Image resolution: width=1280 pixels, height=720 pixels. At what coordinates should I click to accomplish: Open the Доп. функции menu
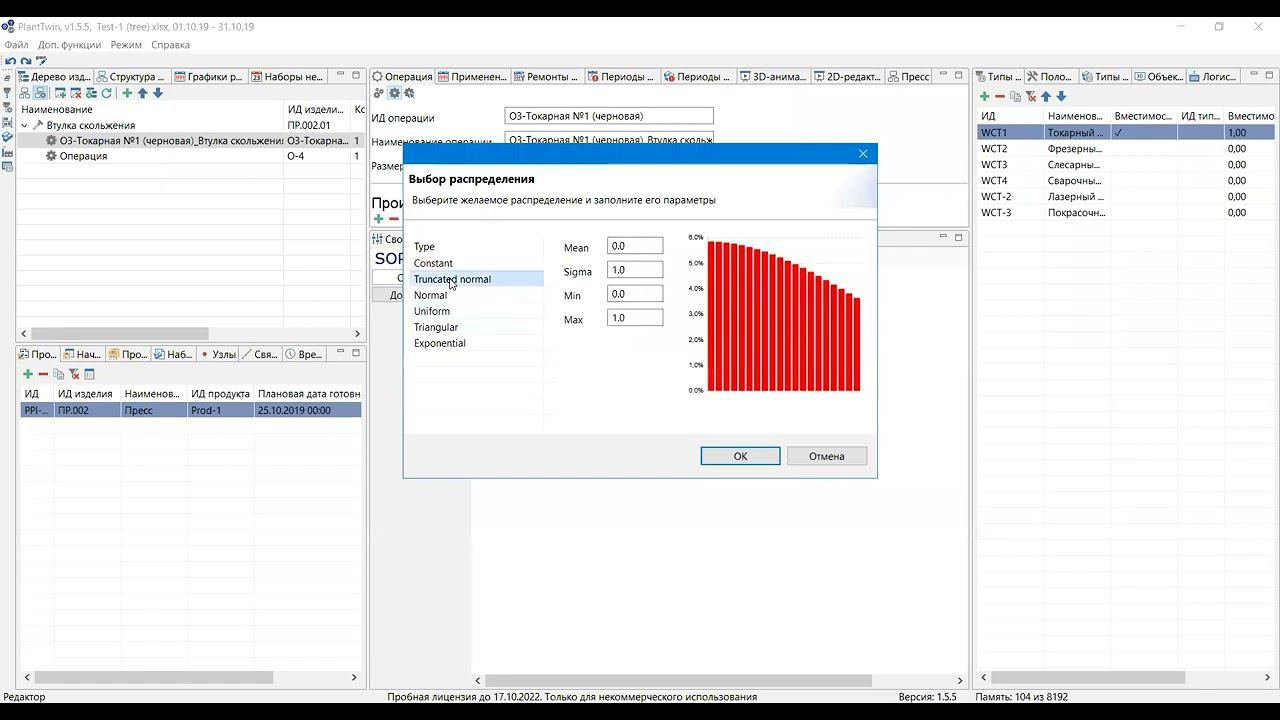pos(69,45)
